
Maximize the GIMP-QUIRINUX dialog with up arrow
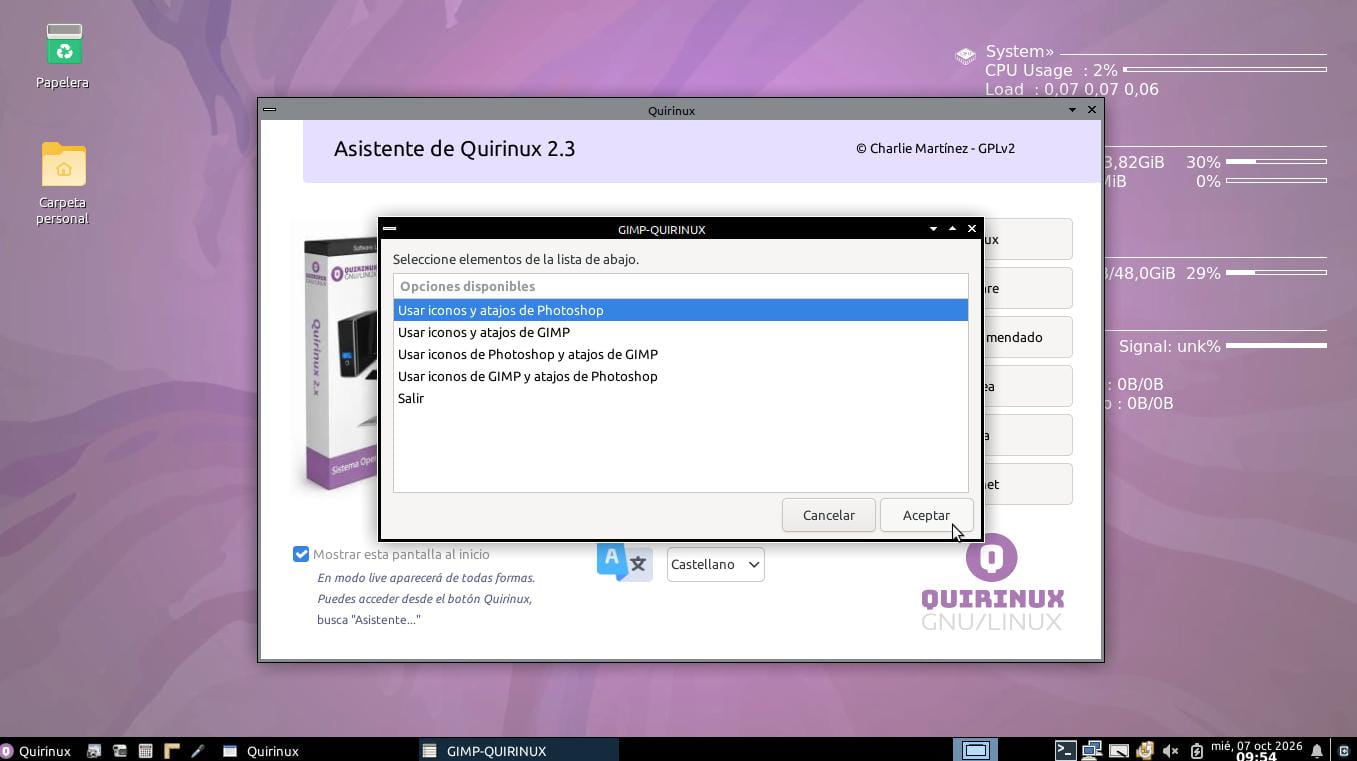(952, 229)
